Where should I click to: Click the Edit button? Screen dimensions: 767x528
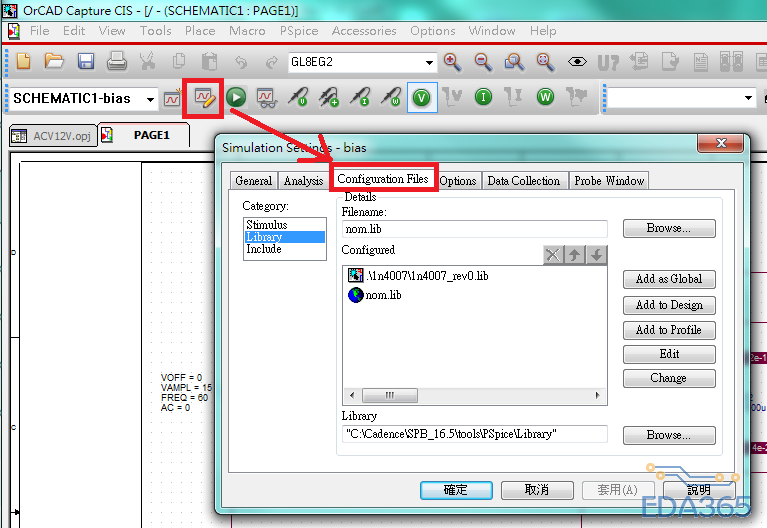pyautogui.click(x=669, y=354)
